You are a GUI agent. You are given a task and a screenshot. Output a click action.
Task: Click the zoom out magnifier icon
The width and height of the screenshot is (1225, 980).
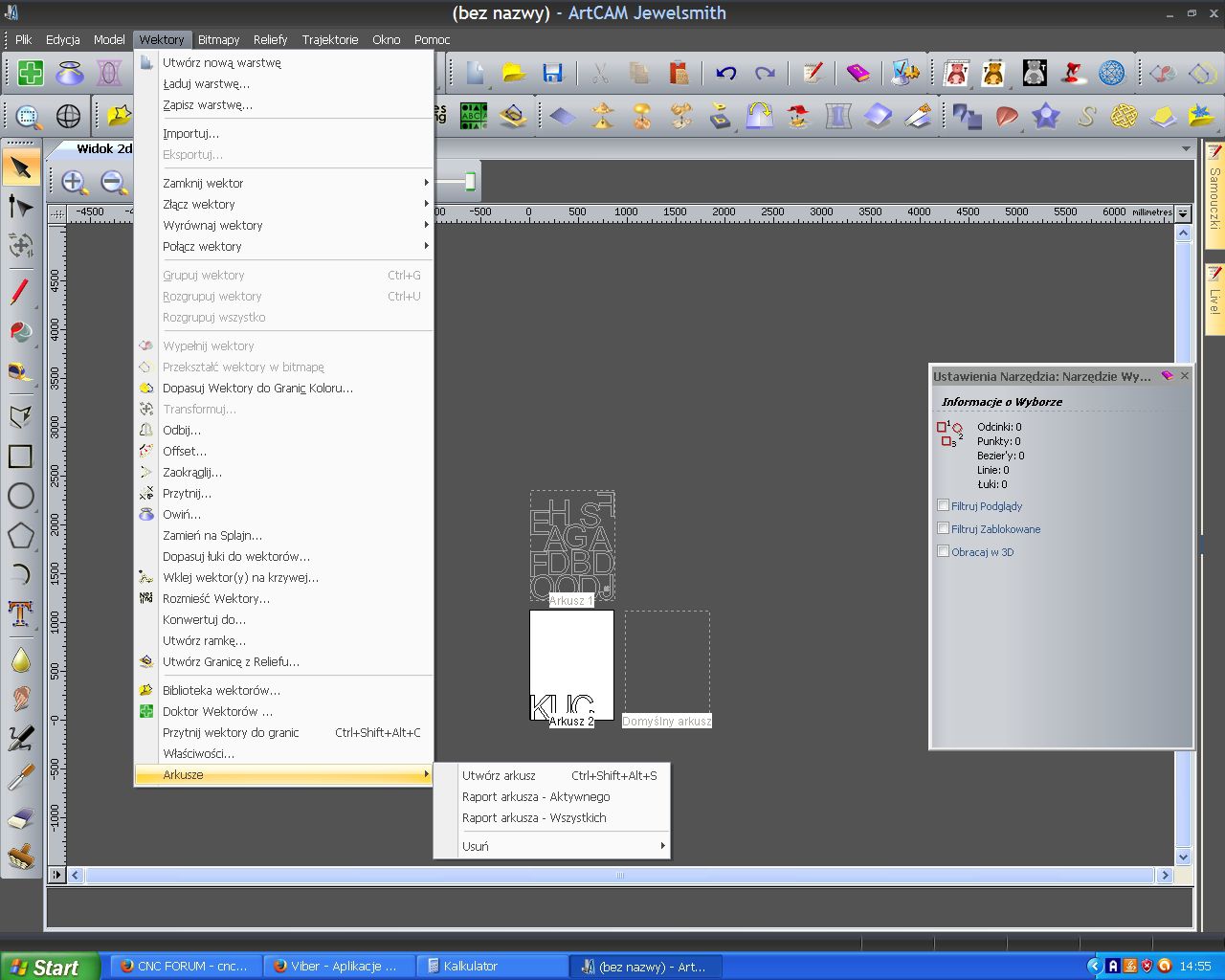[x=113, y=182]
